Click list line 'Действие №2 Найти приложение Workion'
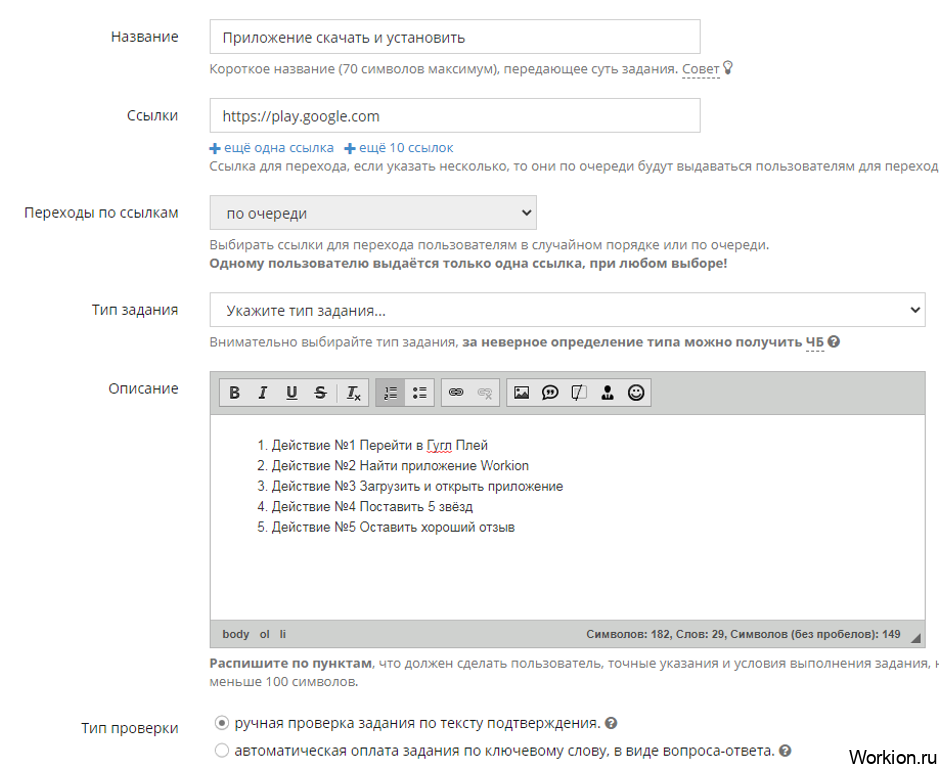Image resolution: width=946 pixels, height=772 pixels. pyautogui.click(x=400, y=466)
